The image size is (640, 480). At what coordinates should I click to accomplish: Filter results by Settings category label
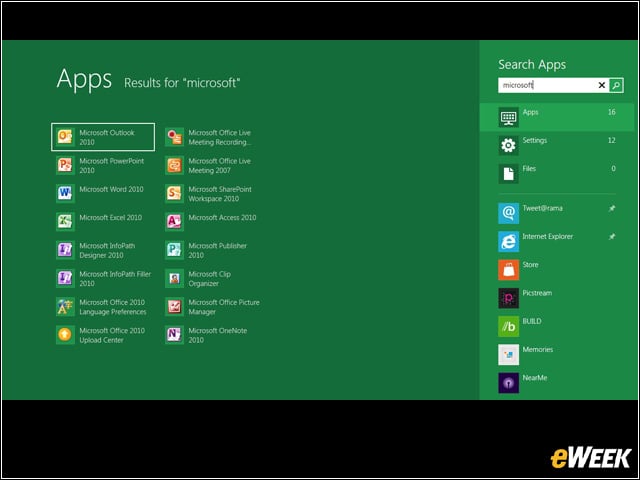tap(535, 140)
